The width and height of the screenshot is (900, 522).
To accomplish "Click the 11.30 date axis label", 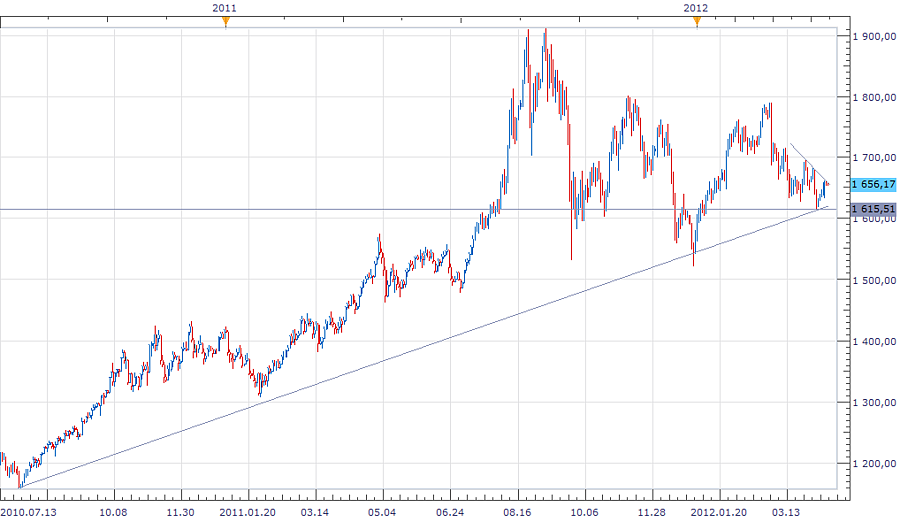I will tap(180, 511).
